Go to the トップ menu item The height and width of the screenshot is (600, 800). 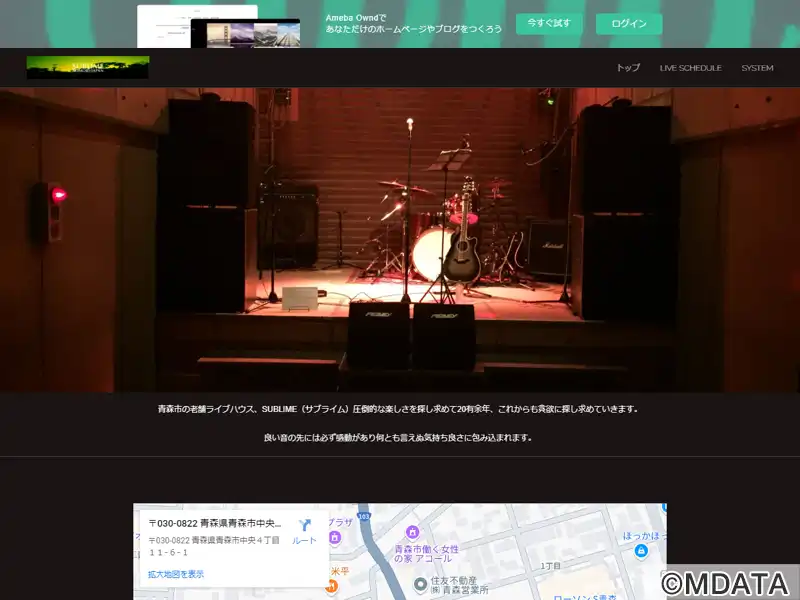(628, 68)
